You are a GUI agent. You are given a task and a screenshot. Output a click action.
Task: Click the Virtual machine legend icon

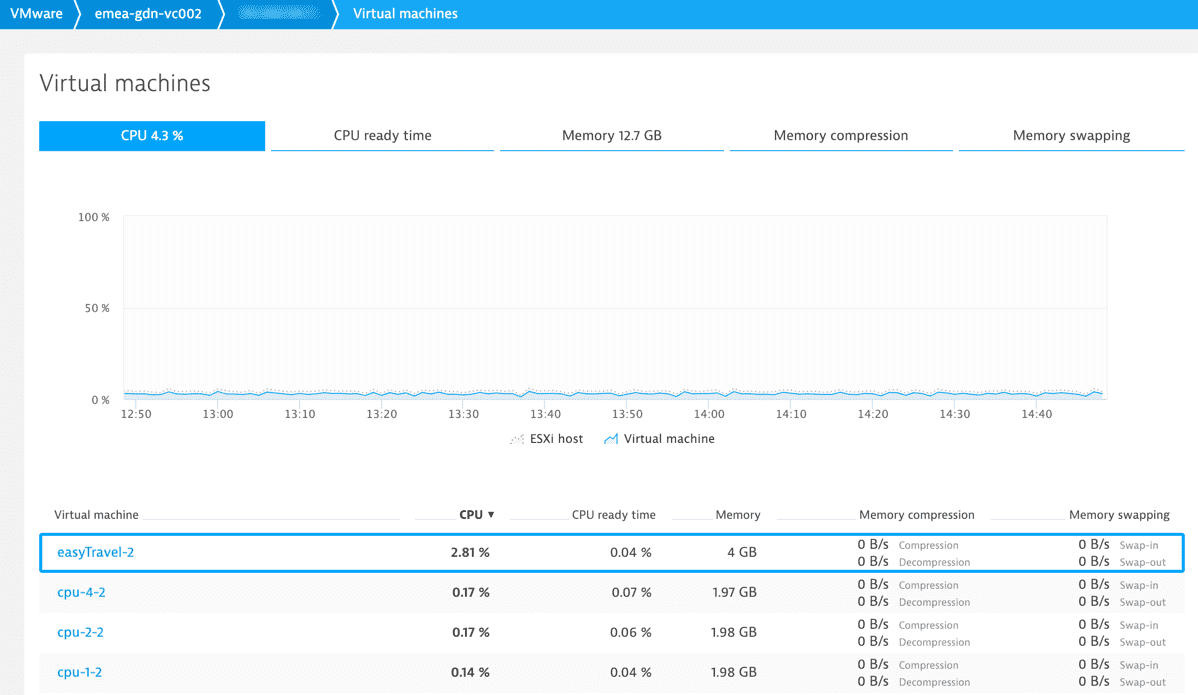tap(610, 439)
